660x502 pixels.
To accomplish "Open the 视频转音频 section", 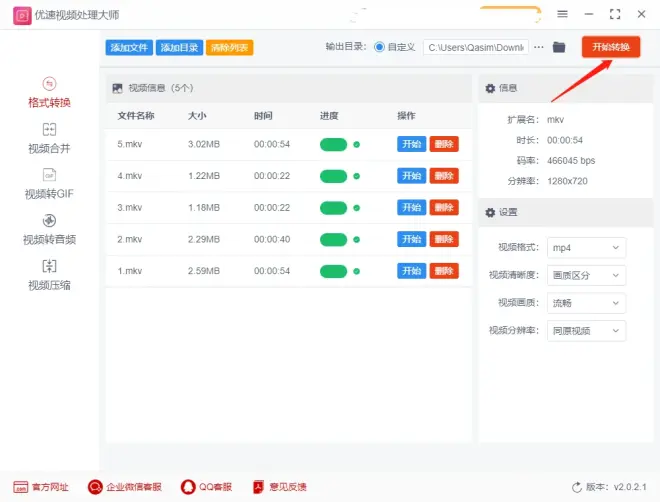I will pyautogui.click(x=49, y=230).
